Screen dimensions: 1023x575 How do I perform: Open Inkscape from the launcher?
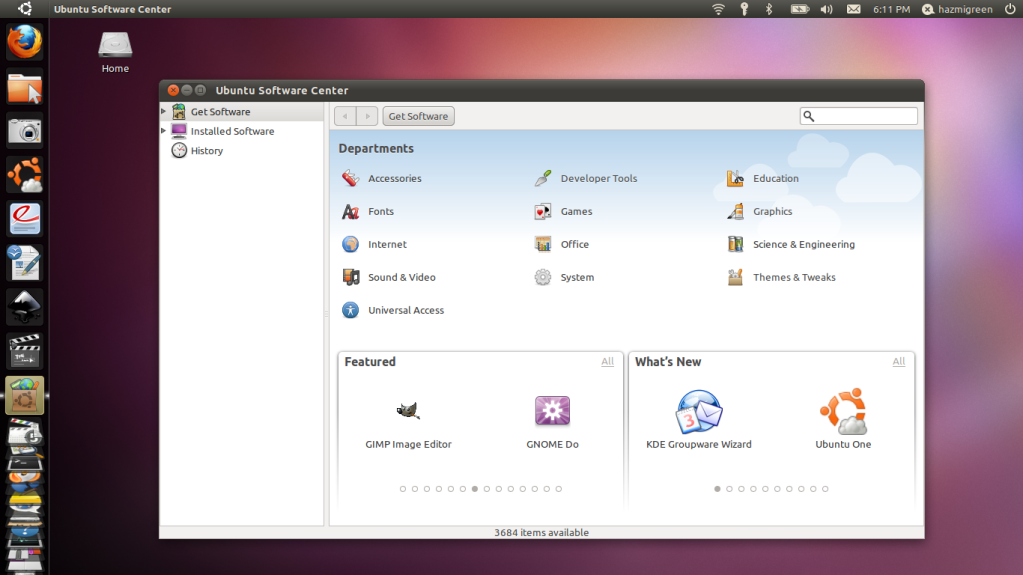(x=25, y=307)
